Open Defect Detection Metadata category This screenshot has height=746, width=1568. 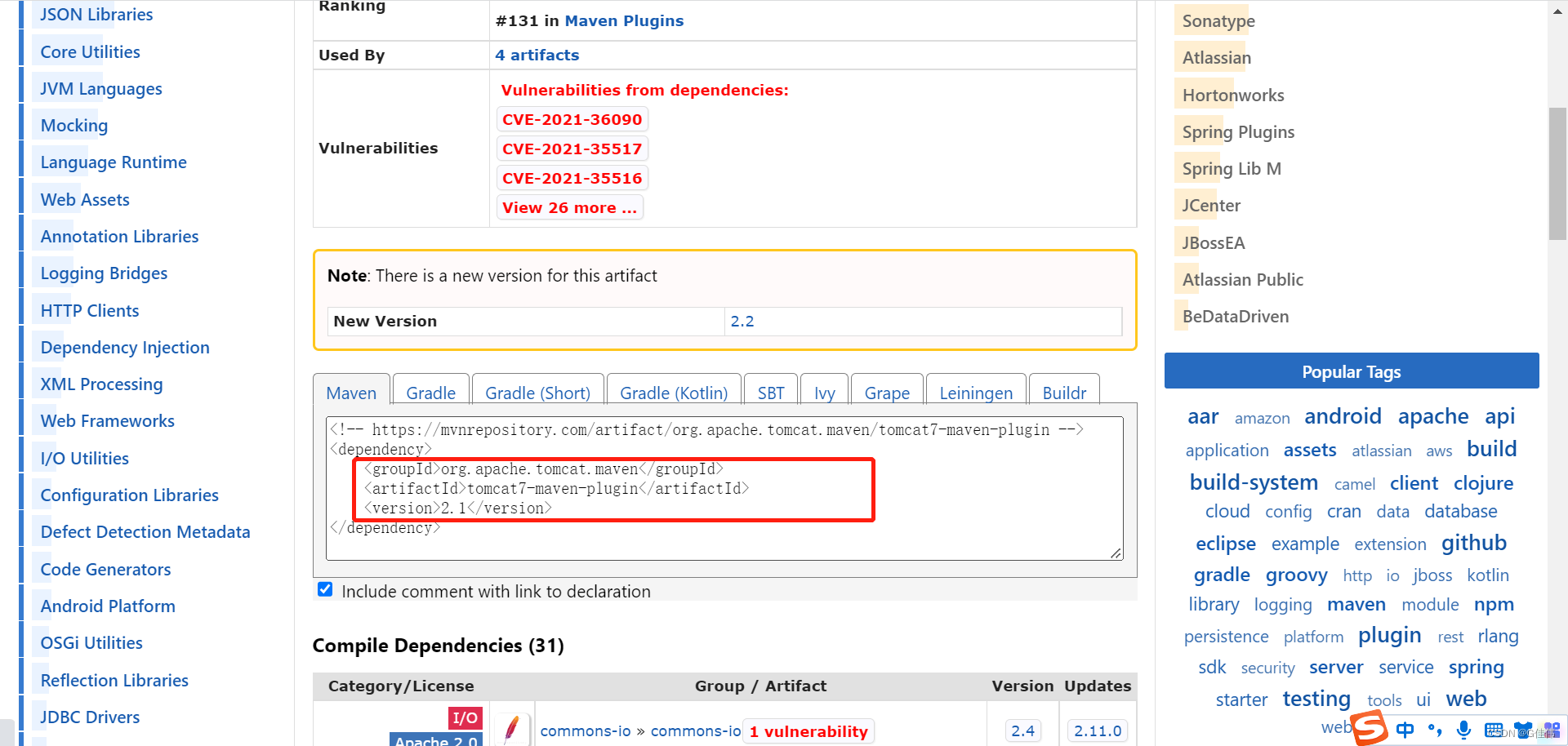[145, 531]
